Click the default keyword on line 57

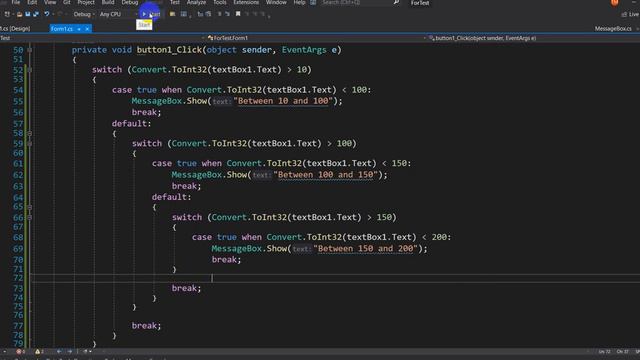coord(129,123)
